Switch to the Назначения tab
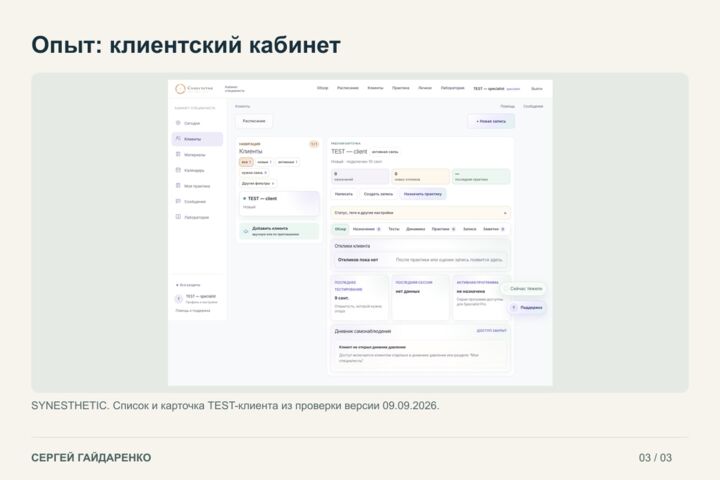720x480 pixels. click(366, 229)
